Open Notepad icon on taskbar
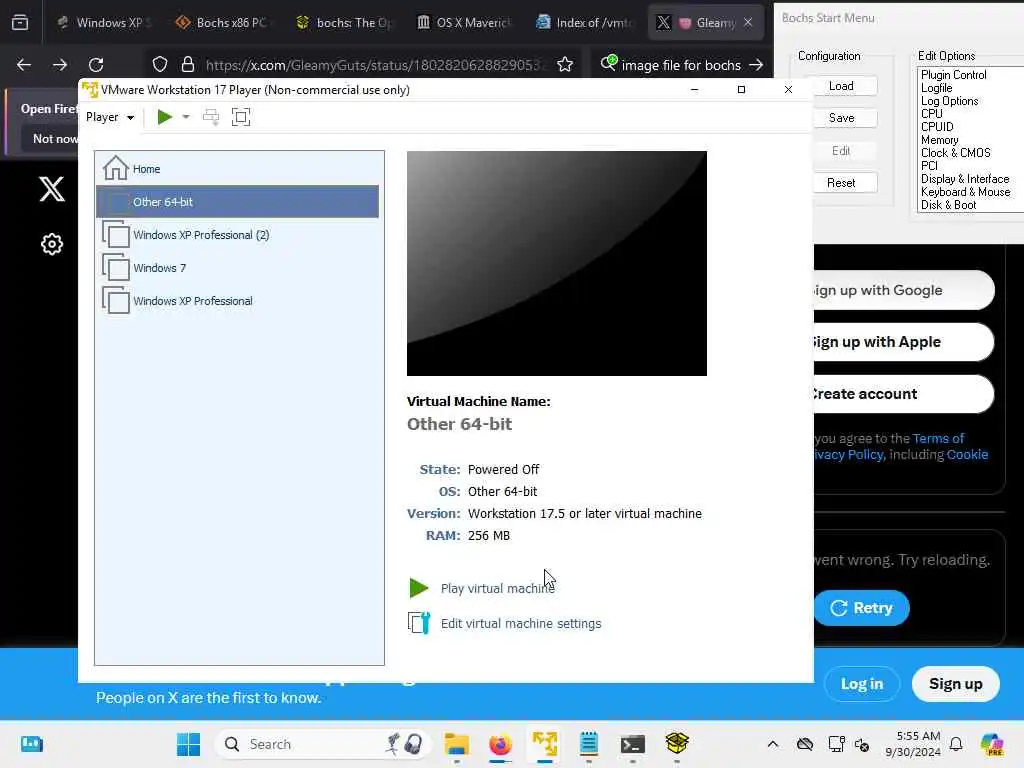Viewport: 1024px width, 768px height. pos(588,744)
